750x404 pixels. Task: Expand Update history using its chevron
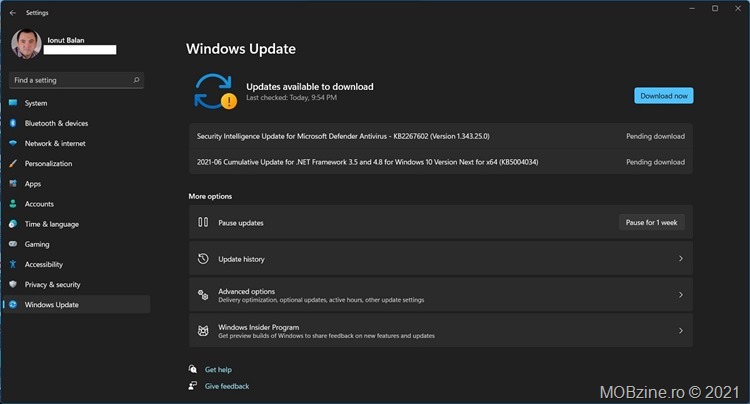tap(681, 259)
